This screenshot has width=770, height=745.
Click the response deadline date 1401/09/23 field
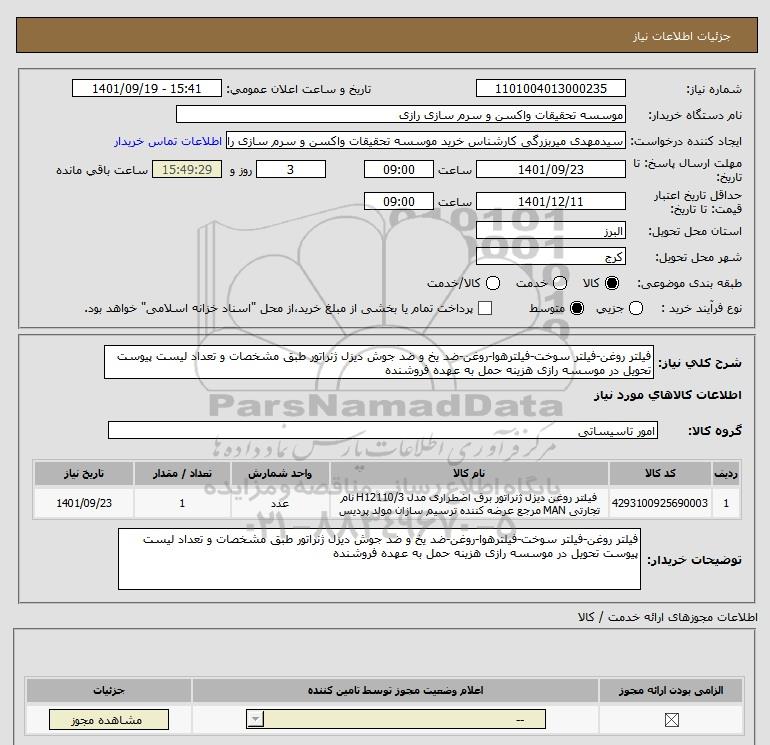click(550, 169)
